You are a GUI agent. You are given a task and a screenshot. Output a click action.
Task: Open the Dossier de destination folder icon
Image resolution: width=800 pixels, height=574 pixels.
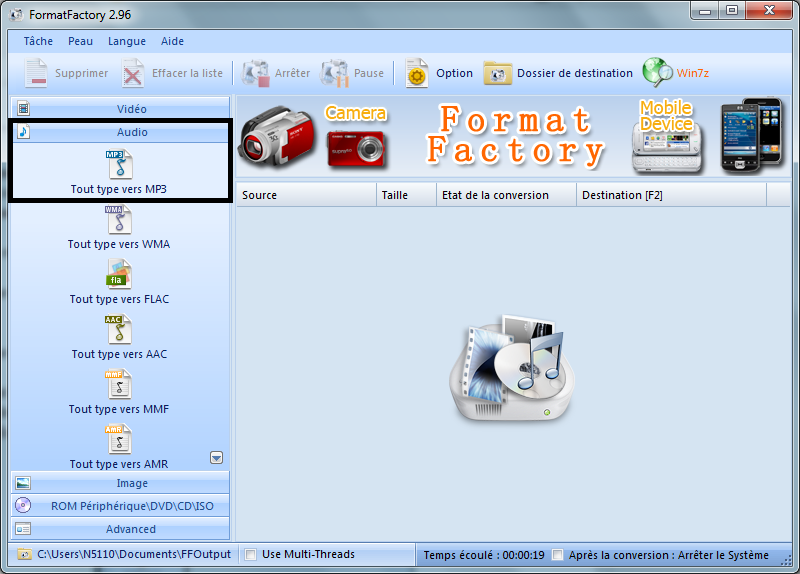click(497, 73)
